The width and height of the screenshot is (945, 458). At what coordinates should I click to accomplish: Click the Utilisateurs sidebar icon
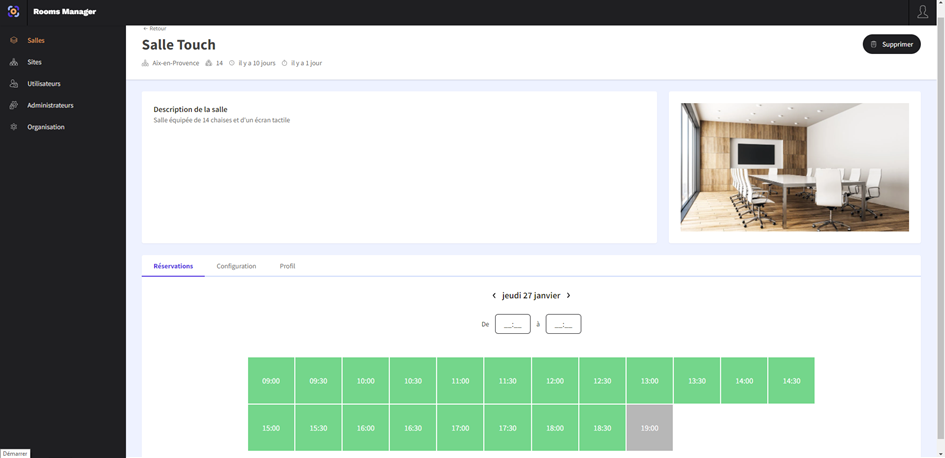click(x=14, y=84)
